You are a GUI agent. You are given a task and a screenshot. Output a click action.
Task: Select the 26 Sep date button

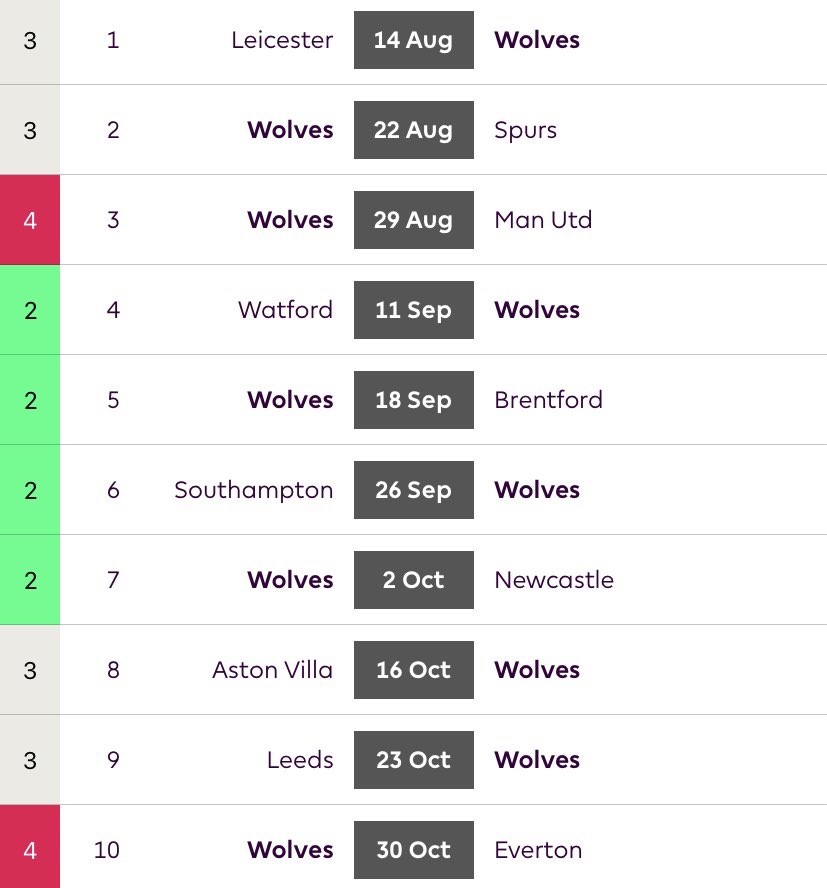click(x=414, y=490)
